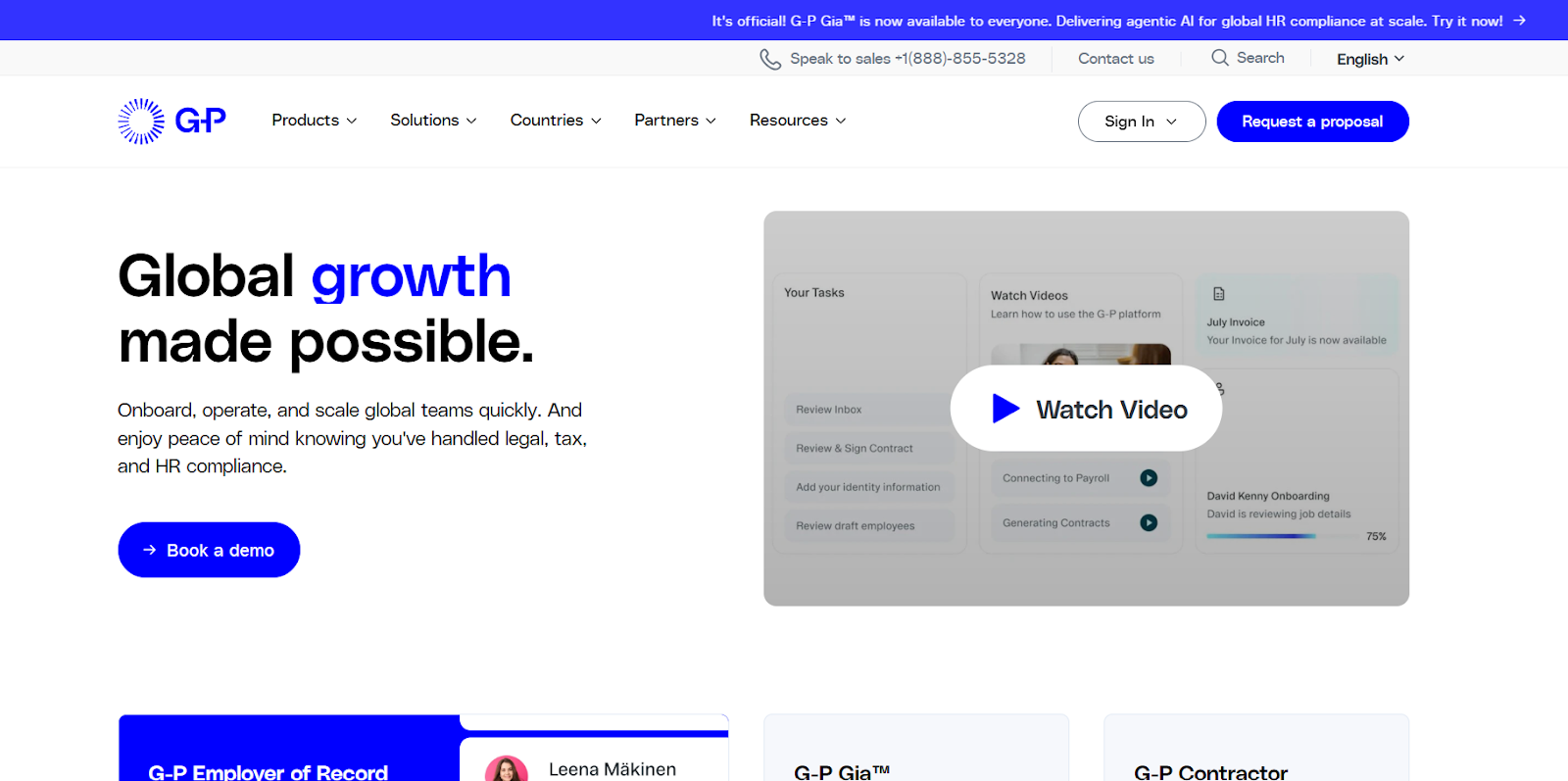This screenshot has height=781, width=1568.
Task: Click David is reviewing job details text
Action: (x=1279, y=513)
